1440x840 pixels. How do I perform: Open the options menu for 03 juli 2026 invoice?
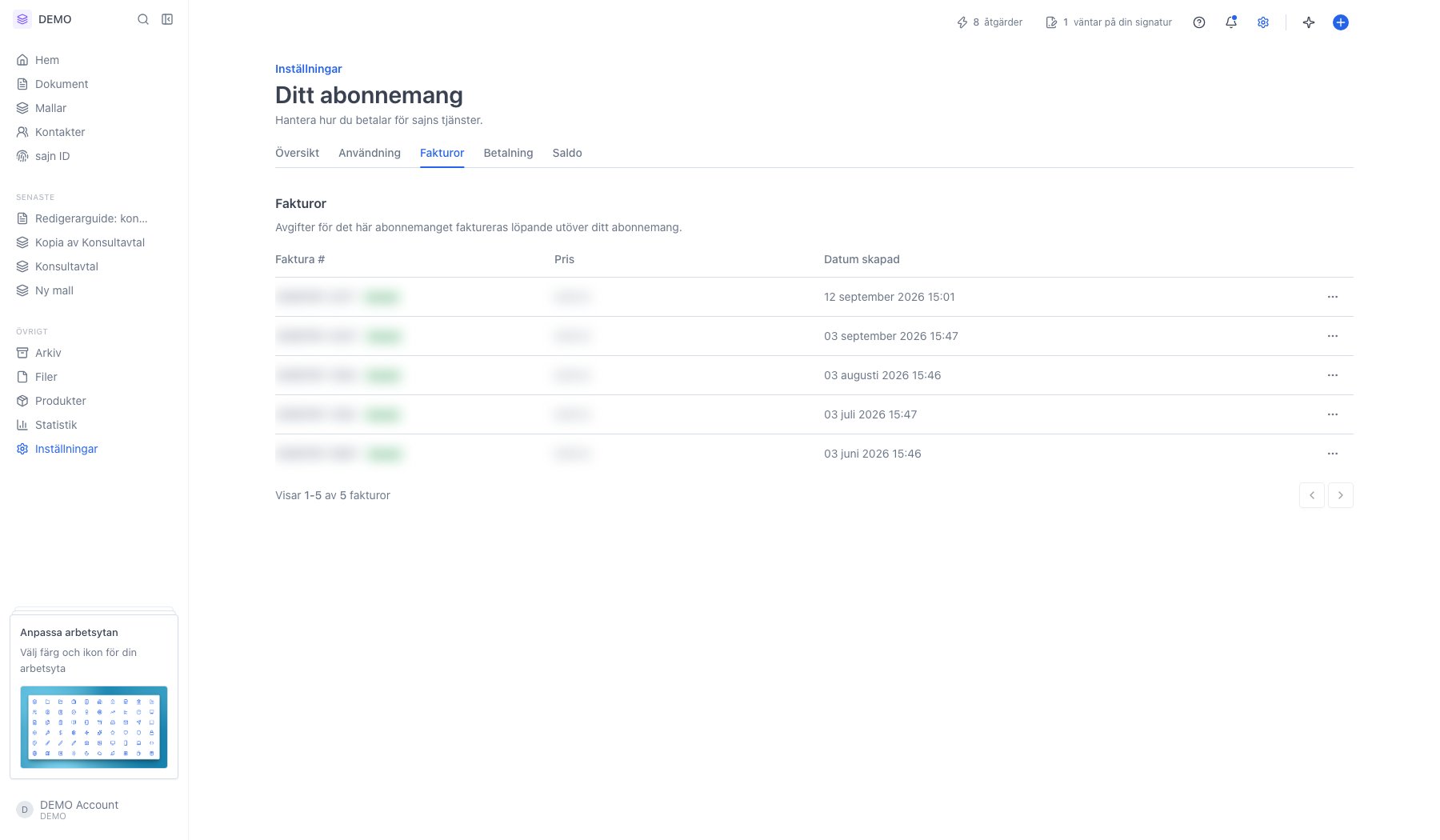tap(1333, 414)
